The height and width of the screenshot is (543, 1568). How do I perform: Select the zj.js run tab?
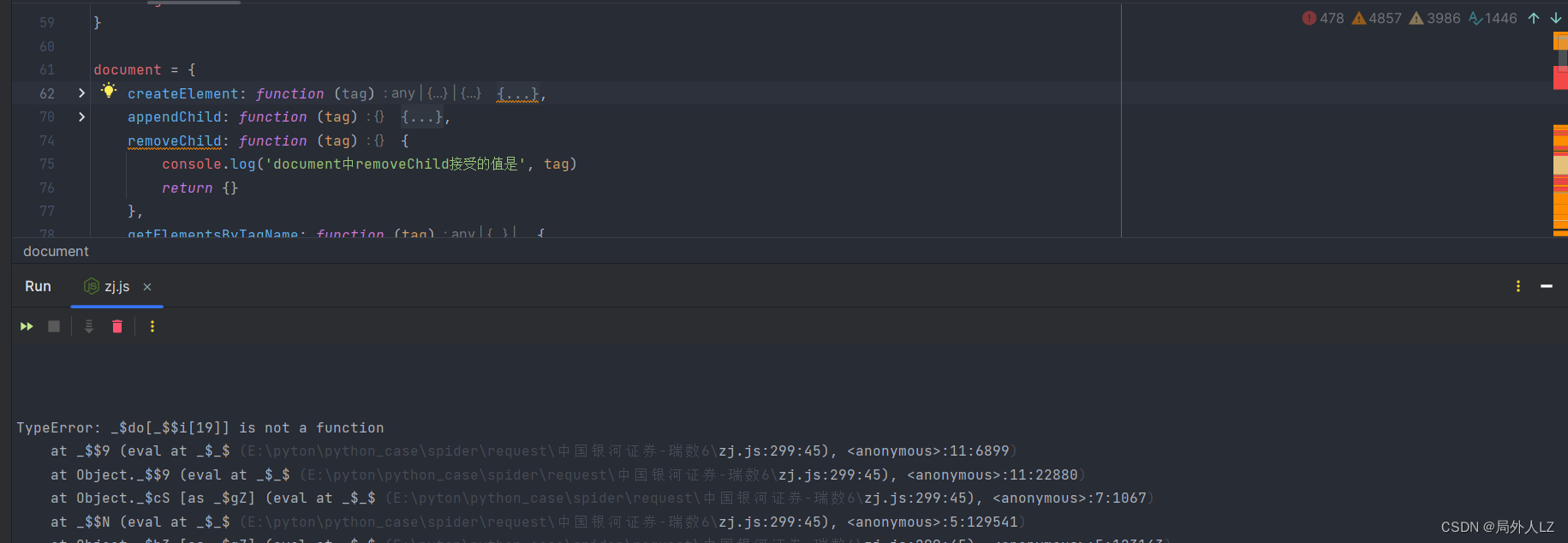(116, 286)
